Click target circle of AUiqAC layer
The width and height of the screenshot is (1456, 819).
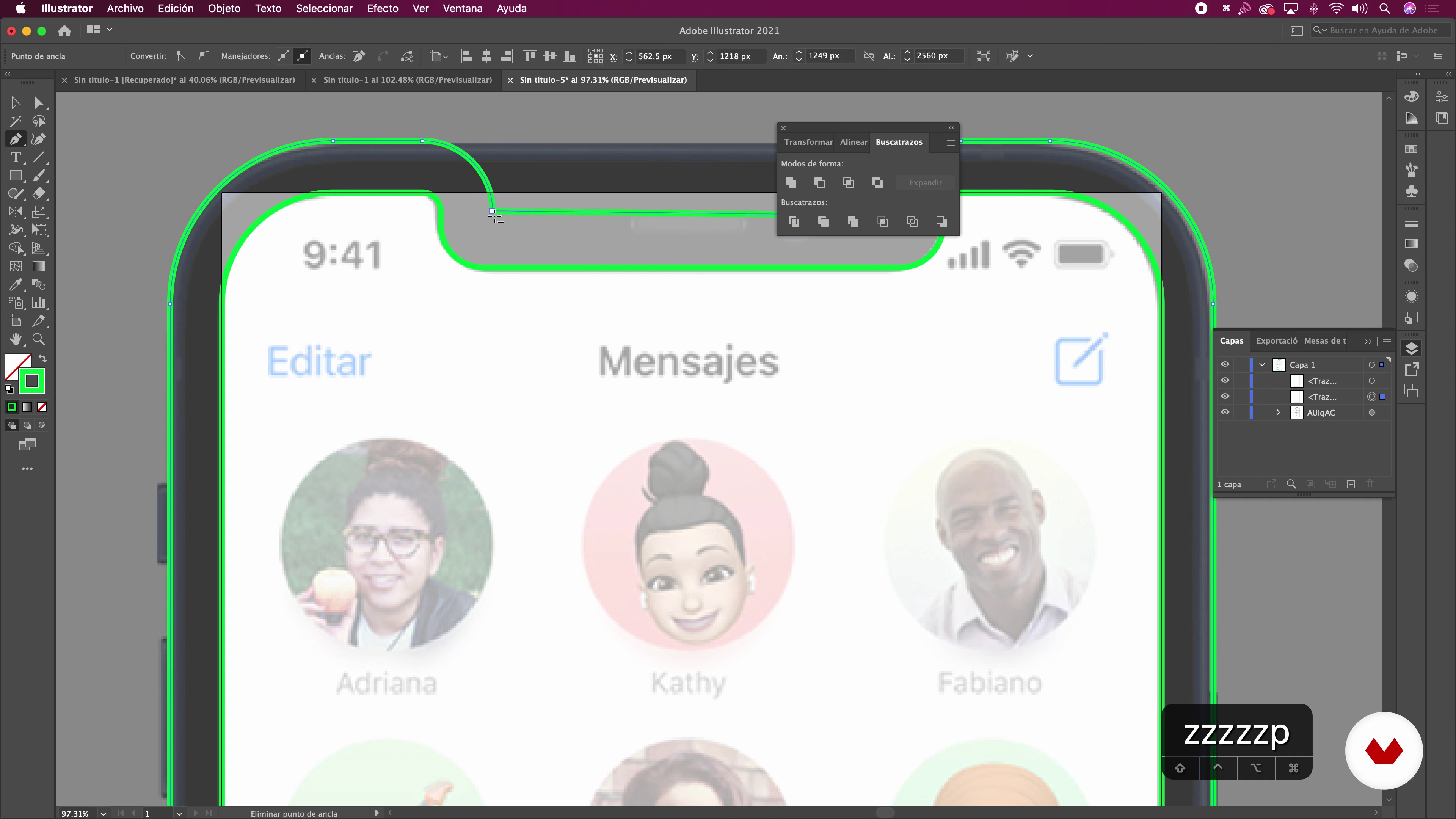coord(1372,413)
